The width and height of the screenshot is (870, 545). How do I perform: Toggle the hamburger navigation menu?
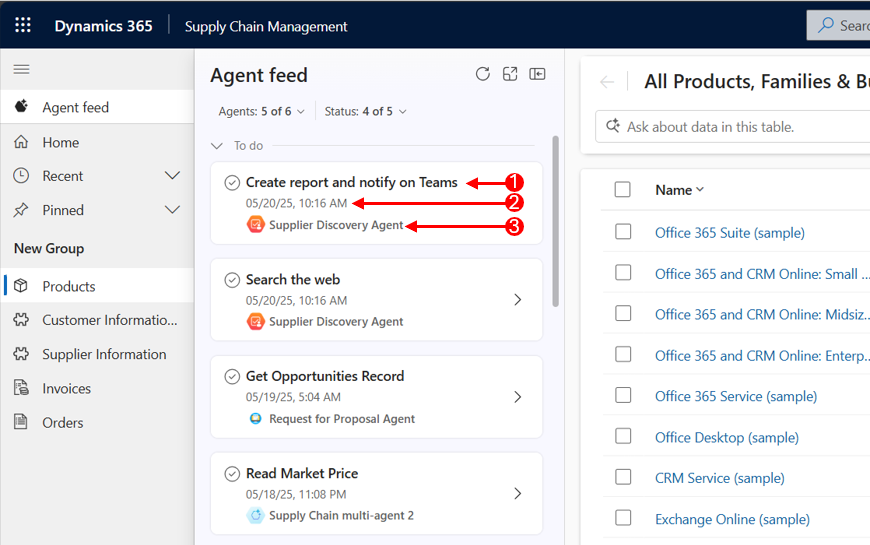[x=22, y=69]
